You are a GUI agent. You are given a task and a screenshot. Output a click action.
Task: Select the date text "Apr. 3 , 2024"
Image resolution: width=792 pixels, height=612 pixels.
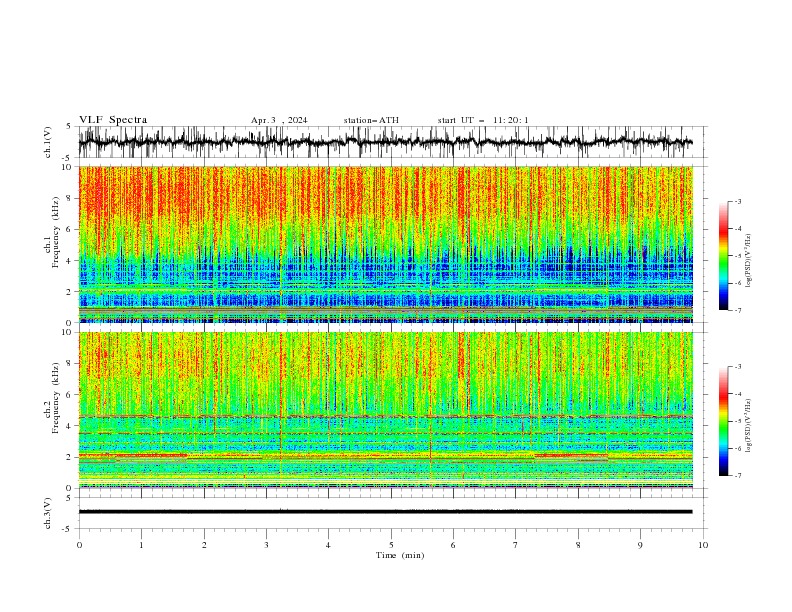coord(279,120)
